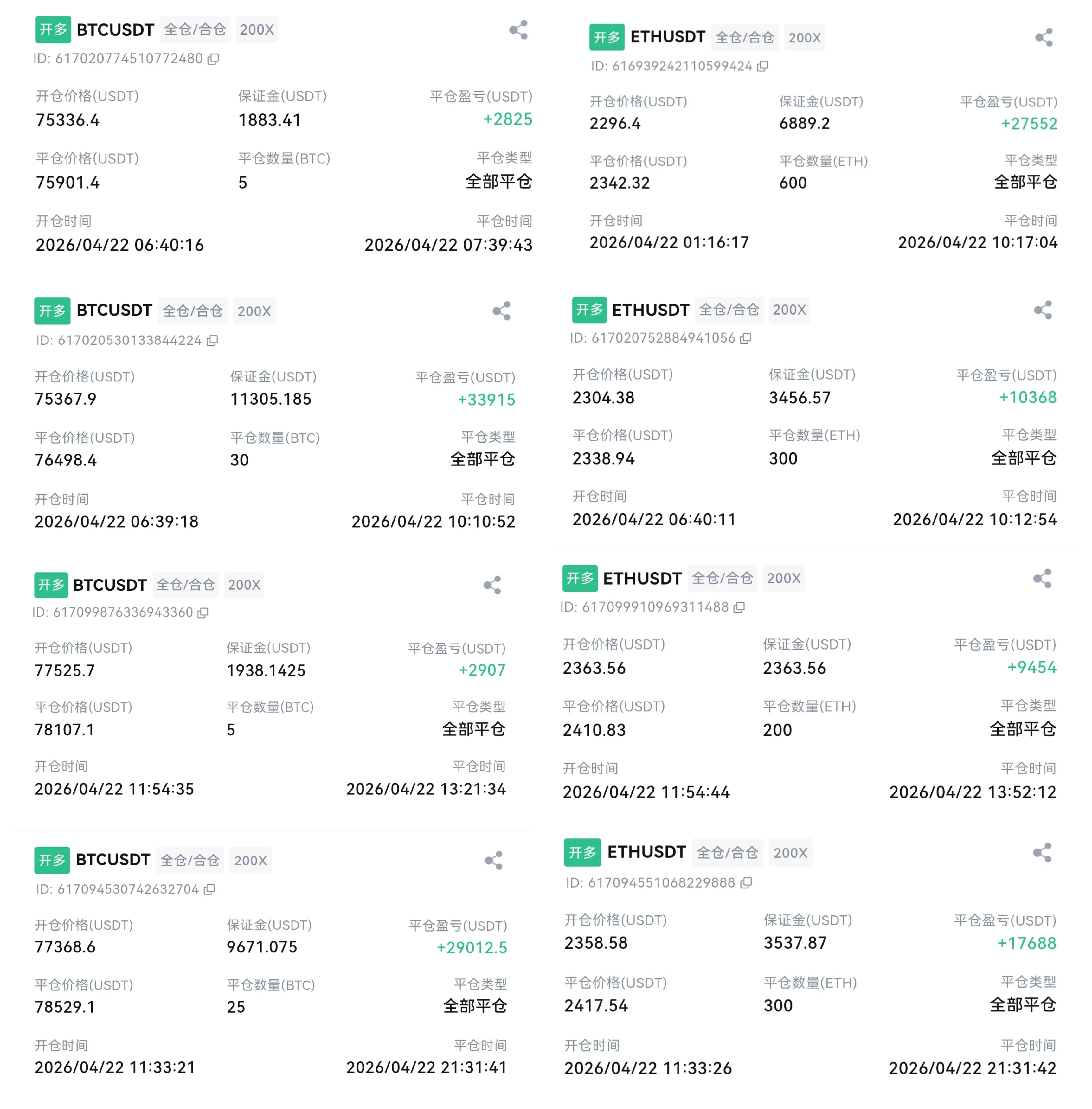Share the ETHUSDT trade with profit +27552
This screenshot has height=1109, width=1092.
pos(1043,38)
